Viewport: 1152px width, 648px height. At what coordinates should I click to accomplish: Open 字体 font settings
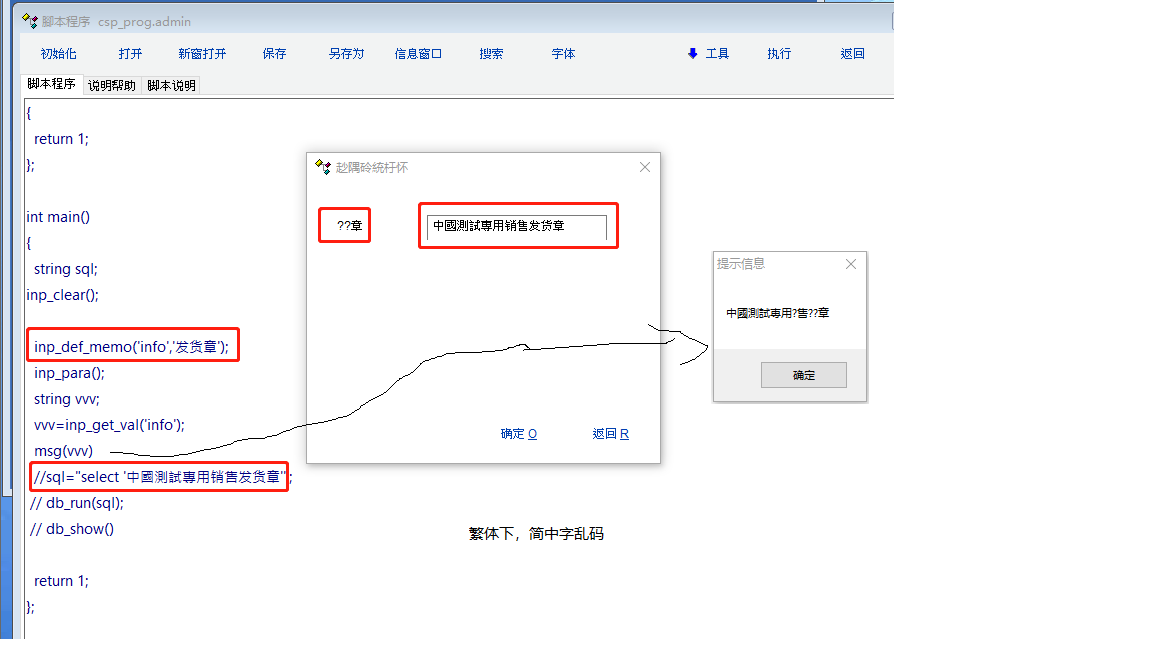tap(563, 54)
